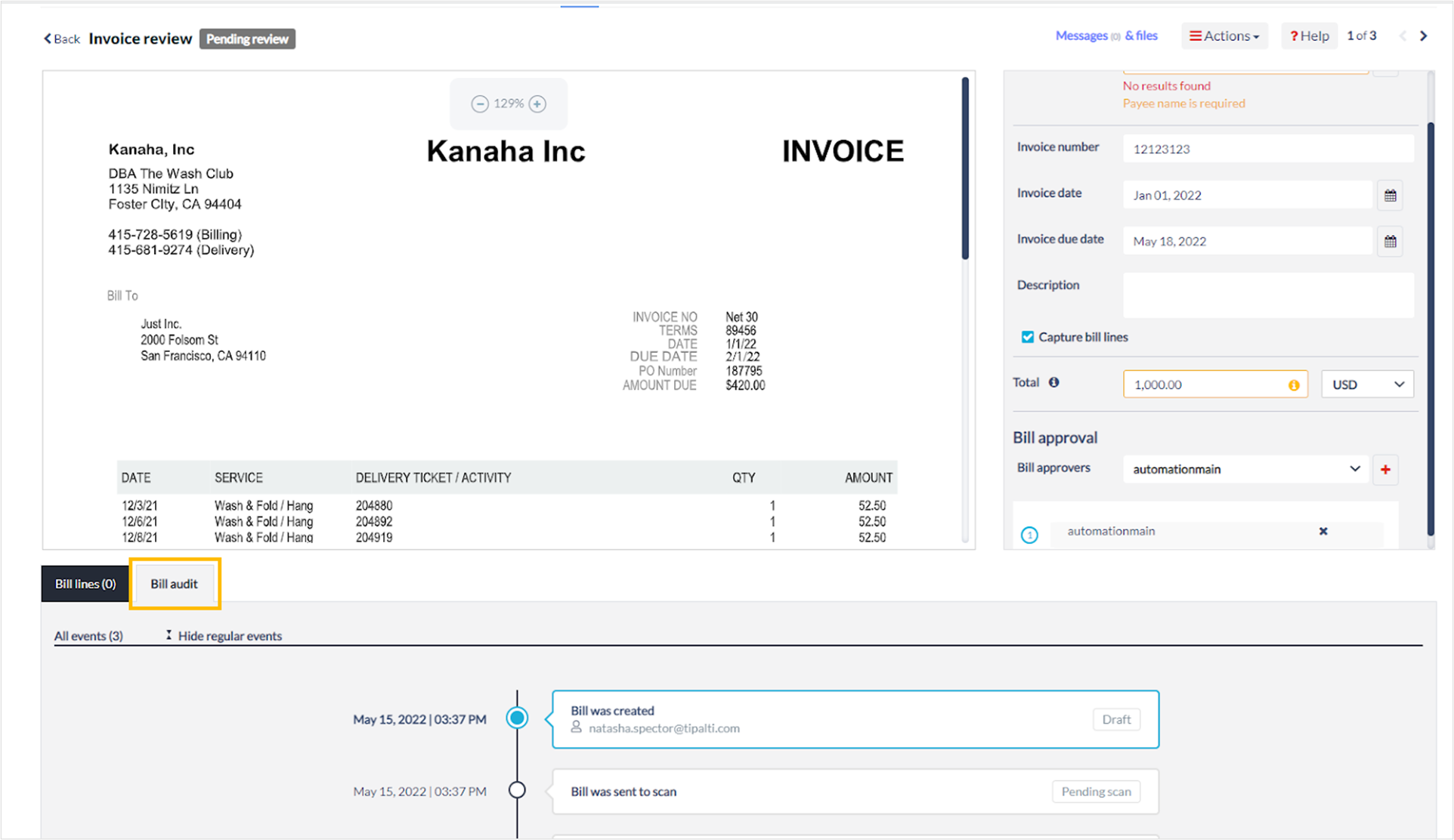Click the Draft status label

1116,719
